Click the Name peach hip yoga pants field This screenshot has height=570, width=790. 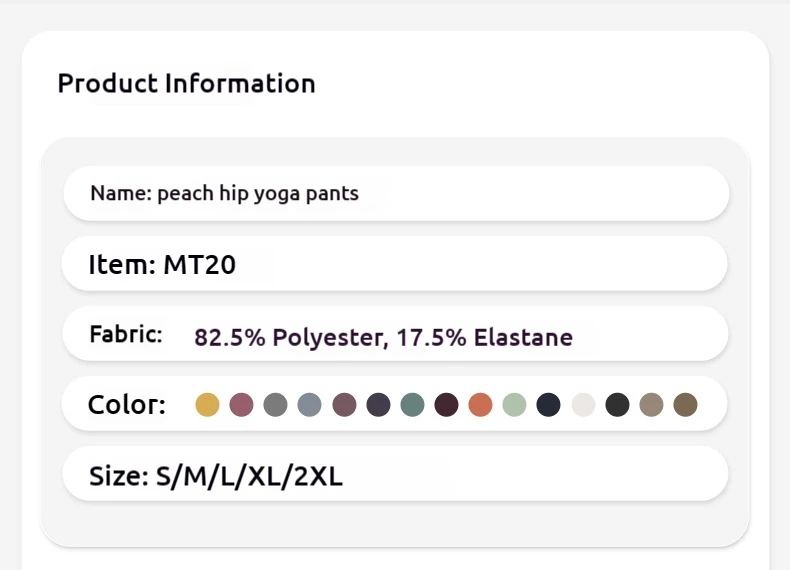tap(396, 194)
